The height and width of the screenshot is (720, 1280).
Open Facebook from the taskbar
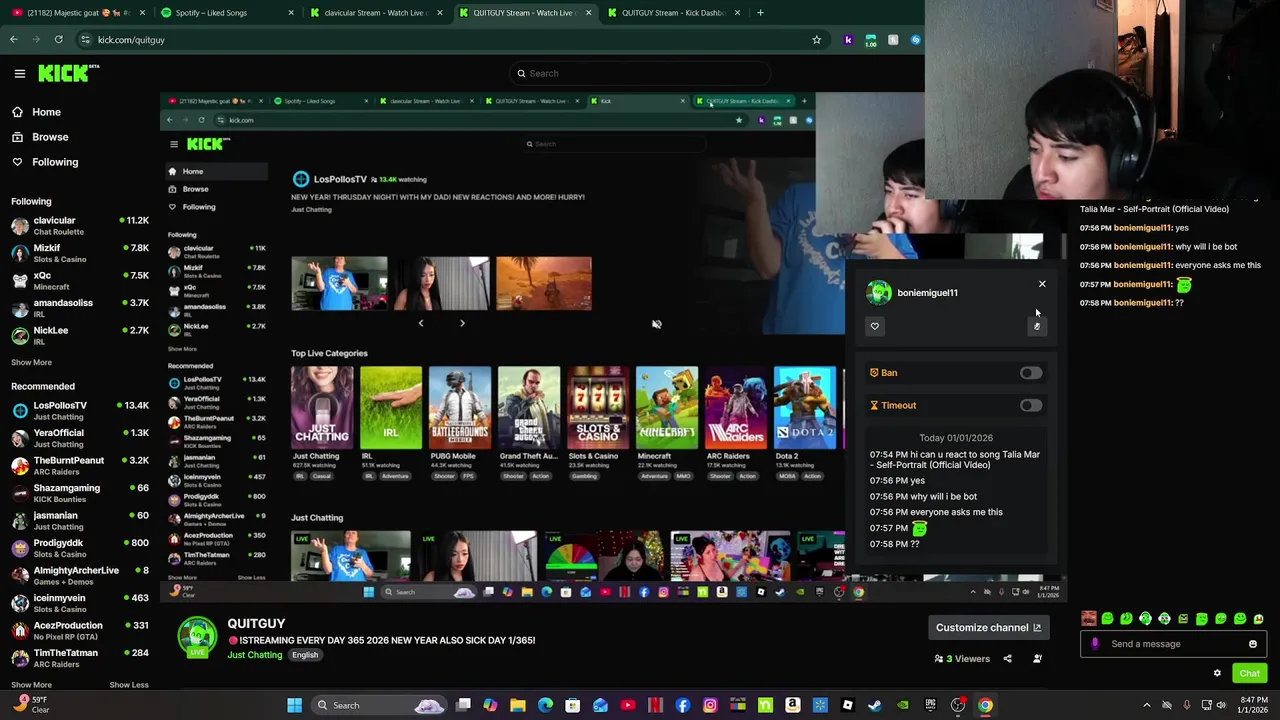tap(683, 705)
